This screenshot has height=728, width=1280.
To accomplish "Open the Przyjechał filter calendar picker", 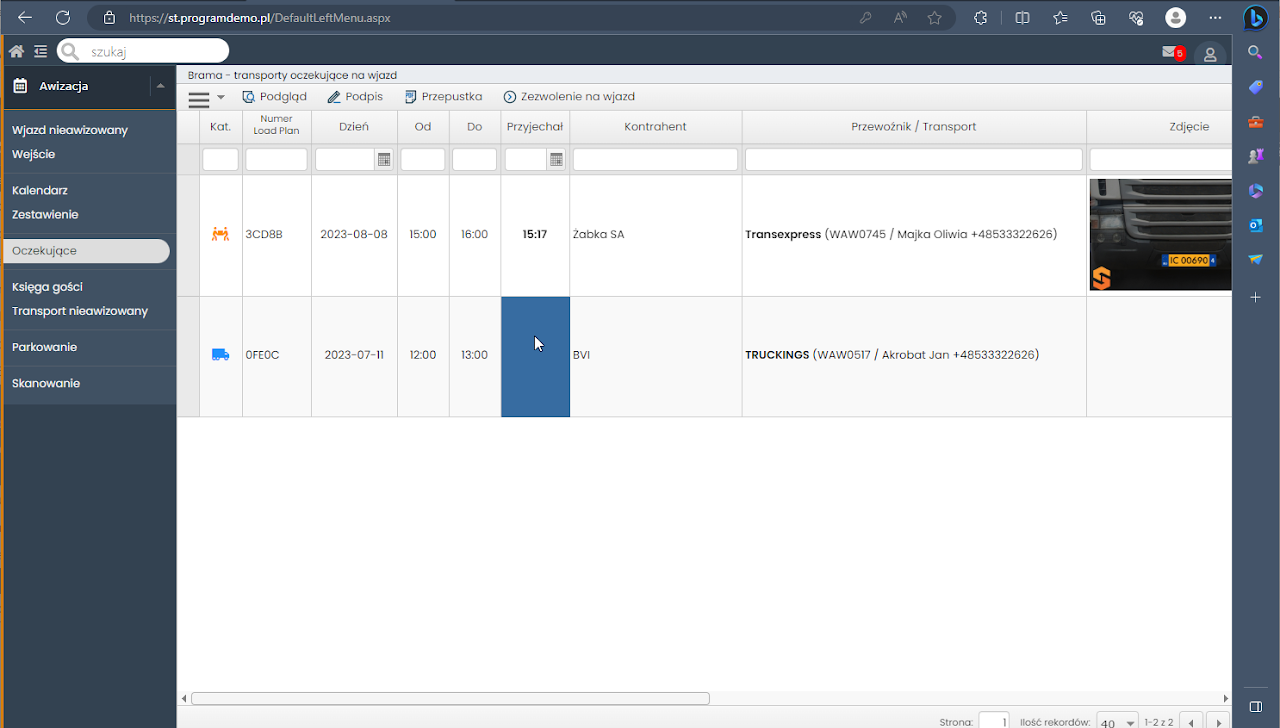I will [557, 160].
